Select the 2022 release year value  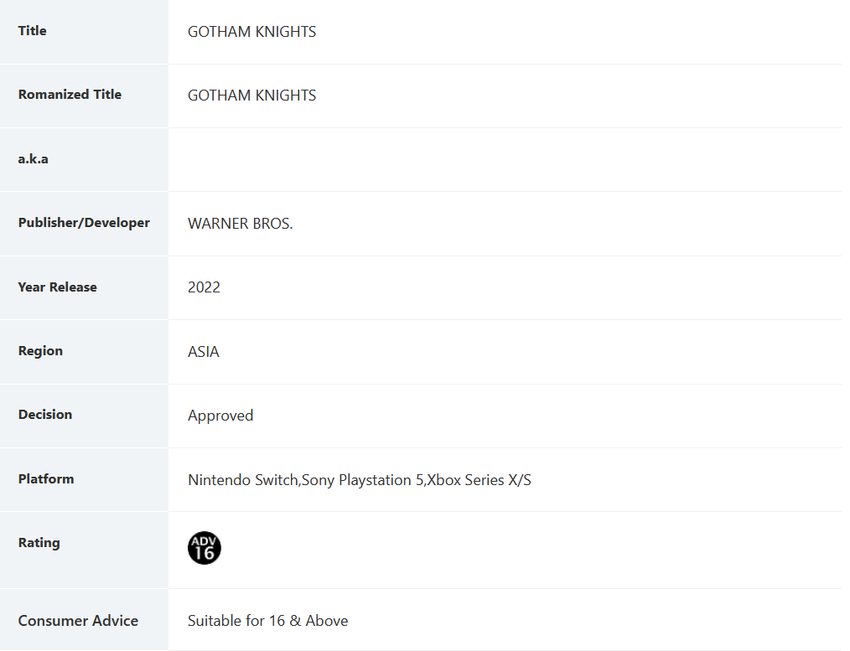pos(204,288)
